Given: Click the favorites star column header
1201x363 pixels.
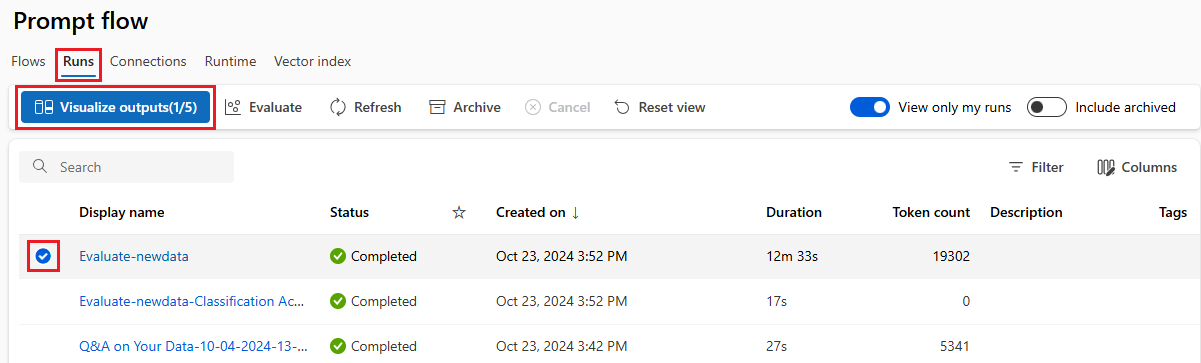Looking at the screenshot, I should [x=459, y=212].
